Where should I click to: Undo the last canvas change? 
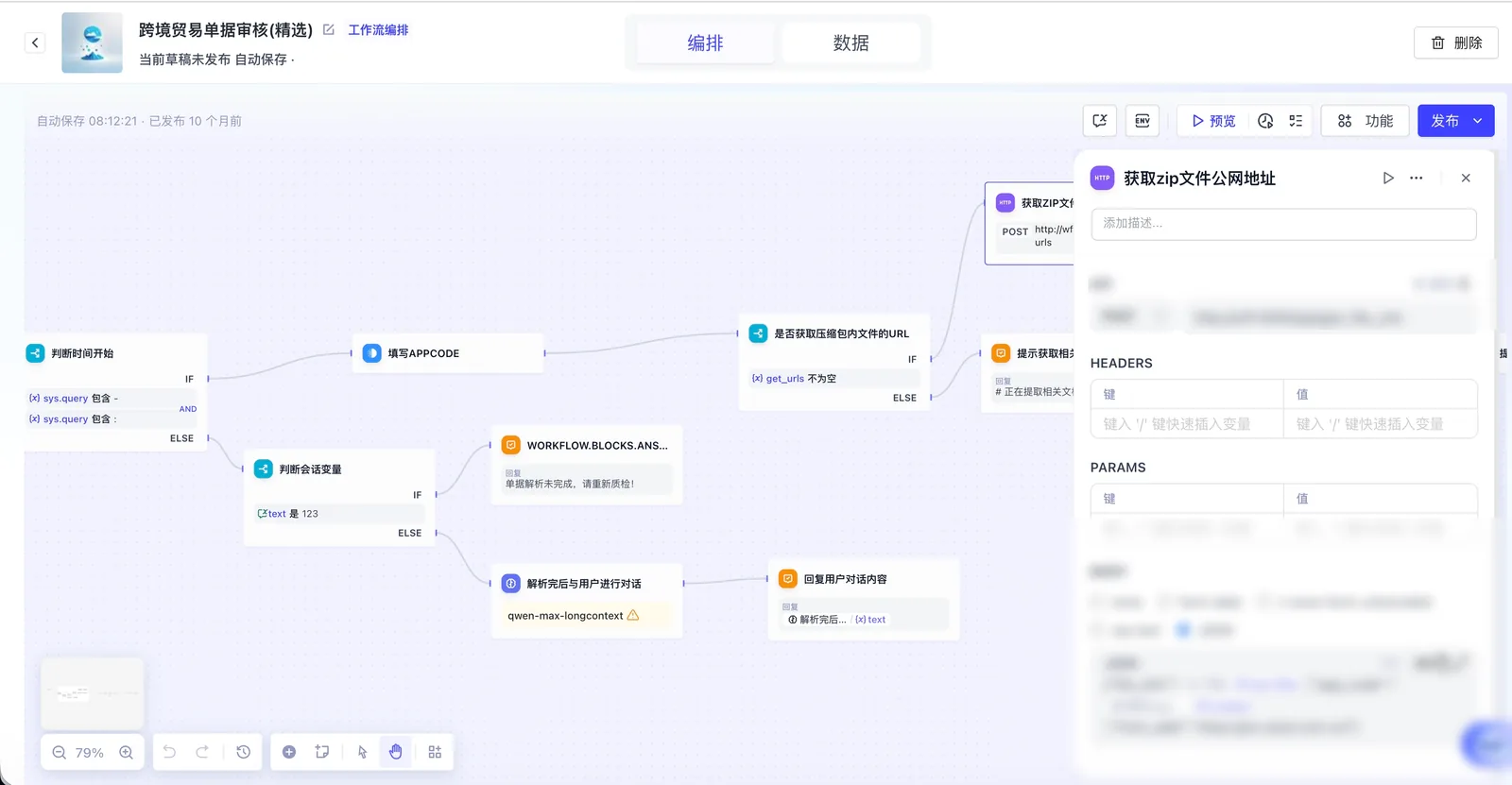coord(169,752)
